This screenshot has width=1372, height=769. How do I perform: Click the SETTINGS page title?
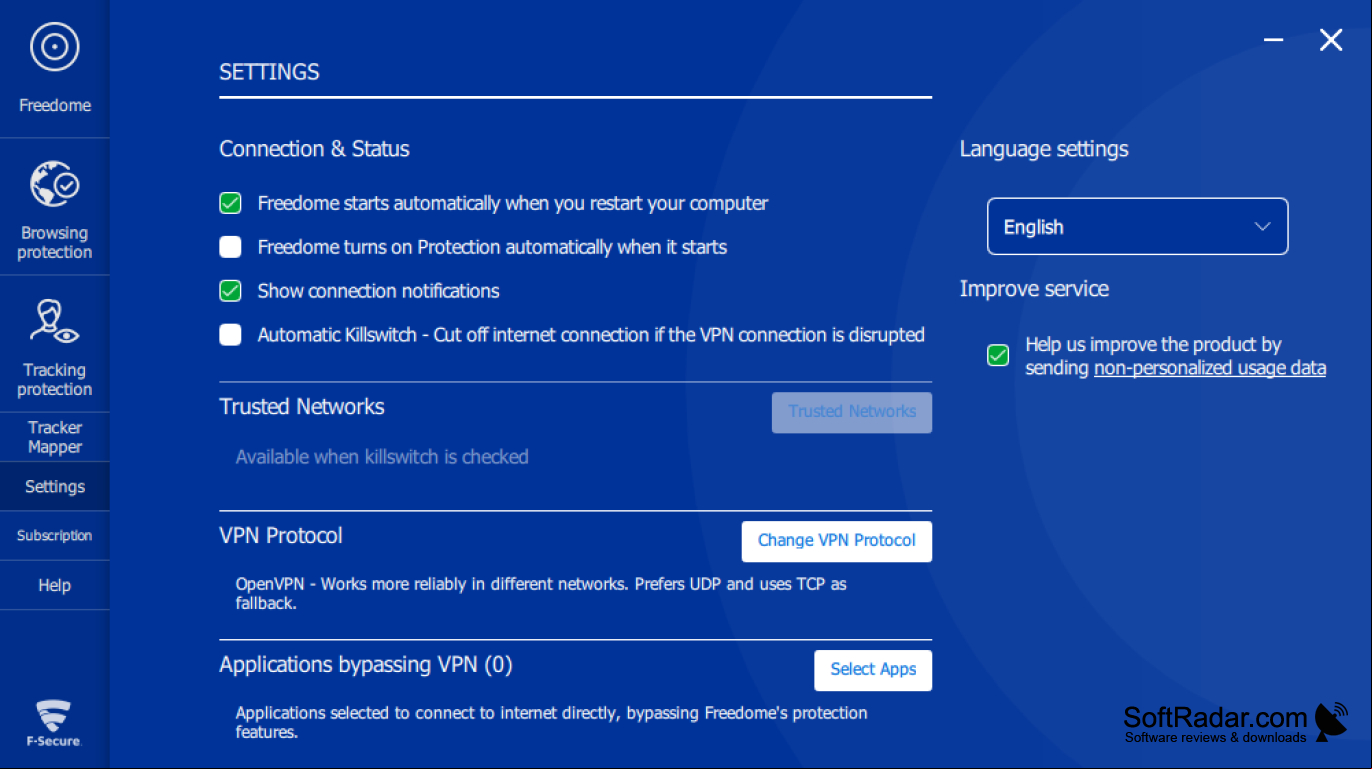269,72
